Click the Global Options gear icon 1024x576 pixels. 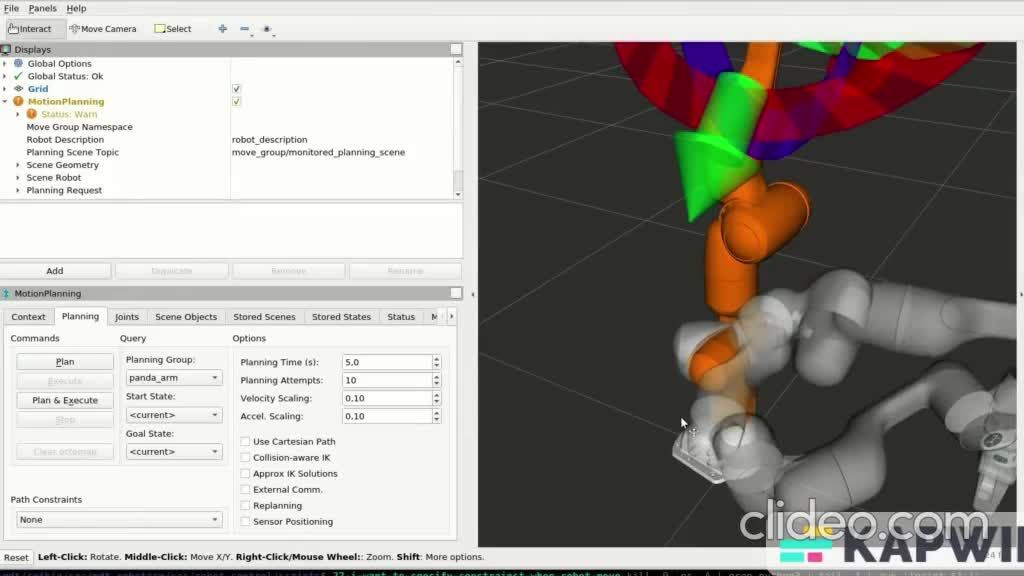18,64
